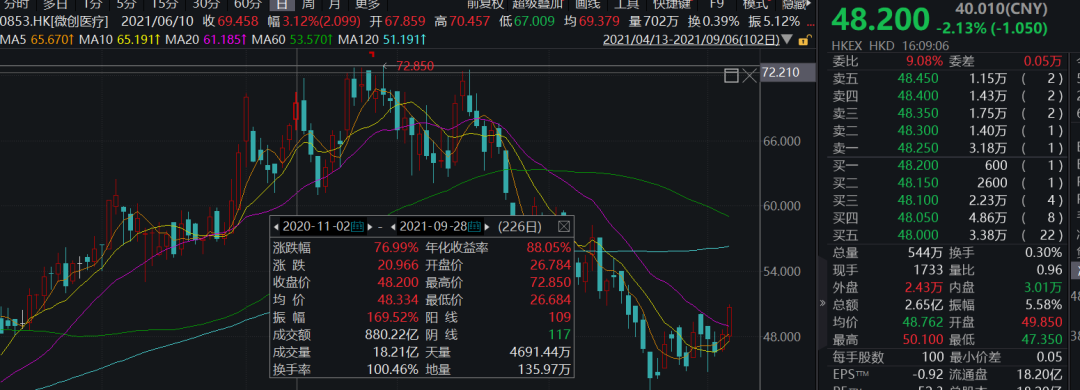This screenshot has width=1080, height=390.
Task: Step end date 2021-09-28 backward
Action: pyautogui.click(x=393, y=226)
